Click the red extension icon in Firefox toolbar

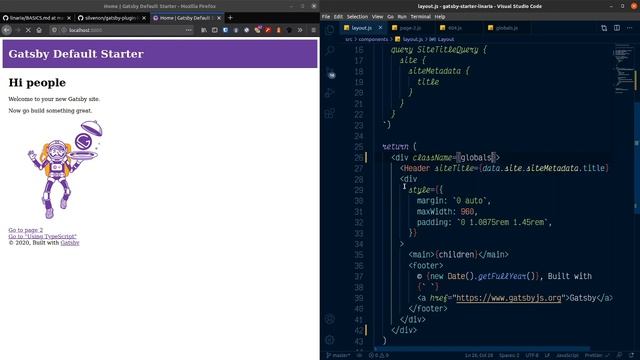pyautogui.click(x=268, y=30)
